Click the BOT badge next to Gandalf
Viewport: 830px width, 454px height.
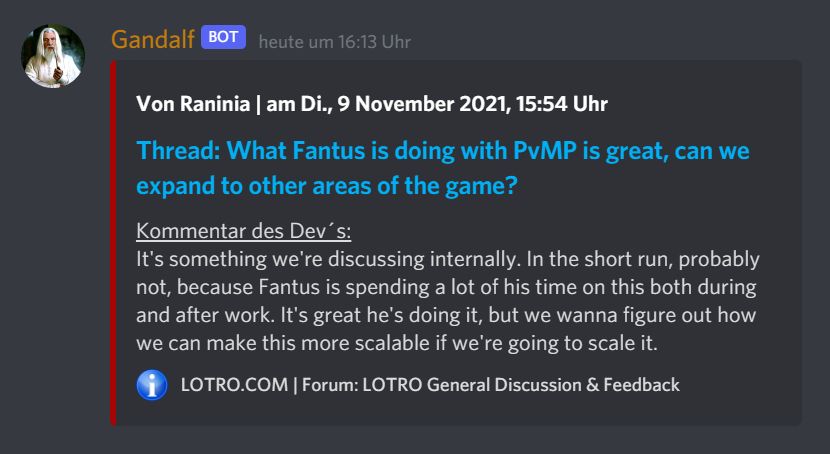click(223, 38)
